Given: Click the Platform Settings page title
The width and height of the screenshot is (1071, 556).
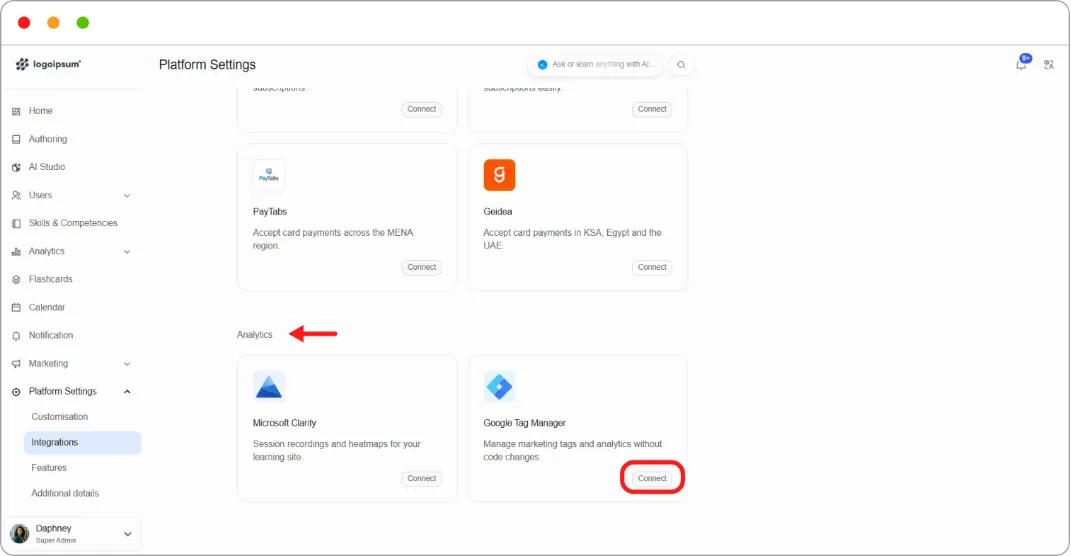Looking at the screenshot, I should pos(207,64).
